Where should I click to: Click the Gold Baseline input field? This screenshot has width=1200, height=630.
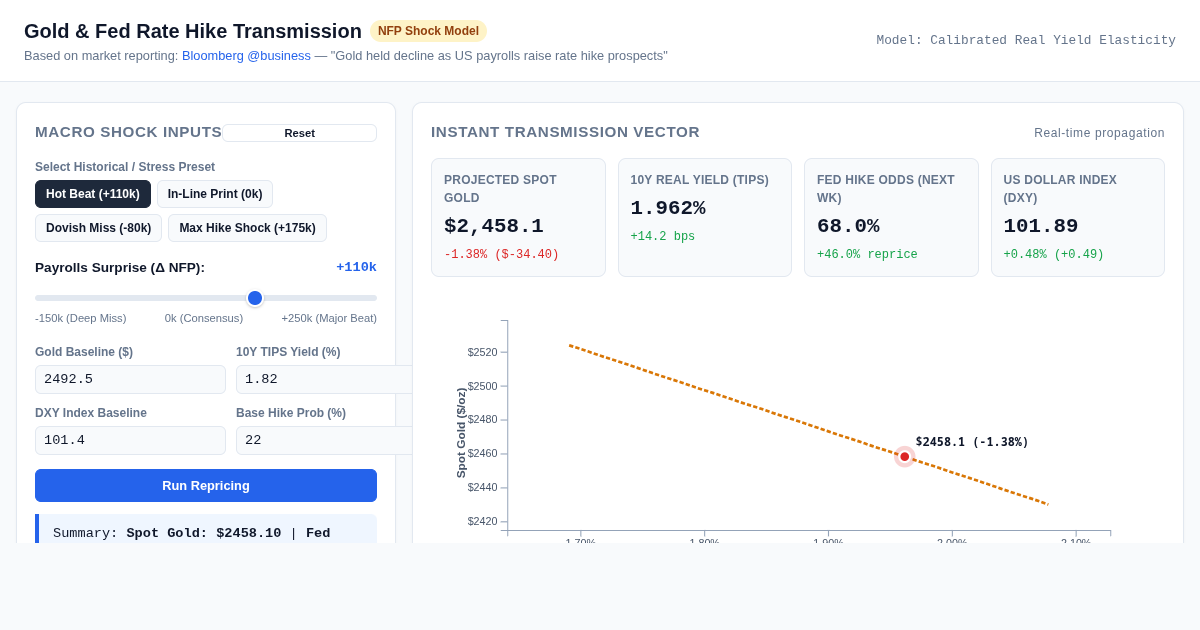coord(130,379)
